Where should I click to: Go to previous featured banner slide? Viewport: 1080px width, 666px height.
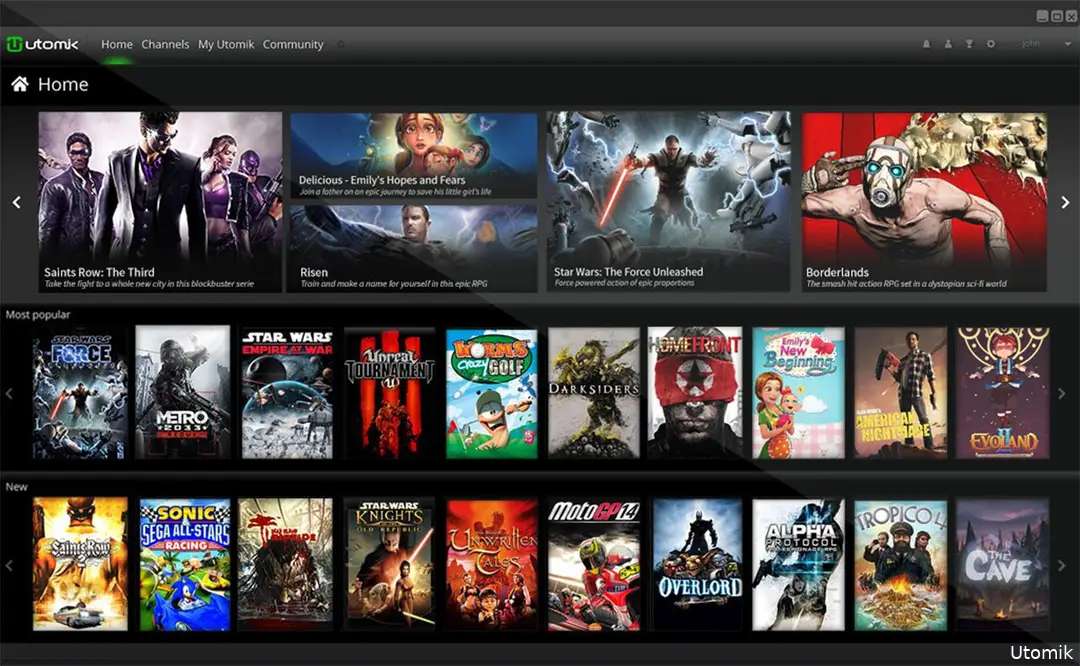[17, 202]
